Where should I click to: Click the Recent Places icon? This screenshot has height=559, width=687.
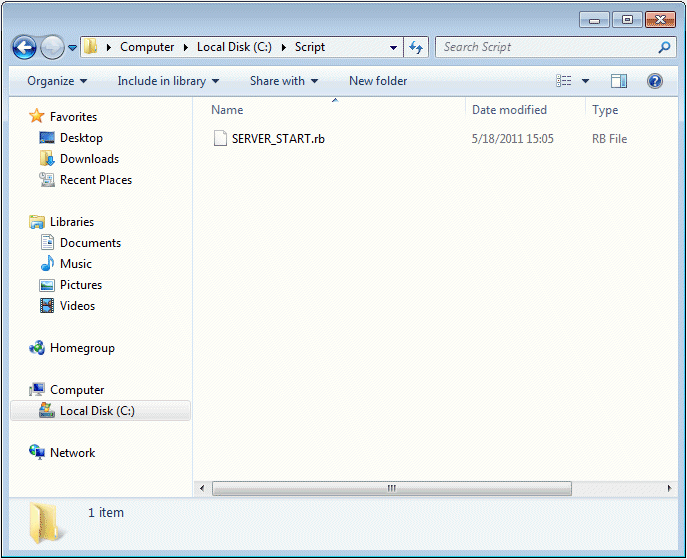coord(47,180)
